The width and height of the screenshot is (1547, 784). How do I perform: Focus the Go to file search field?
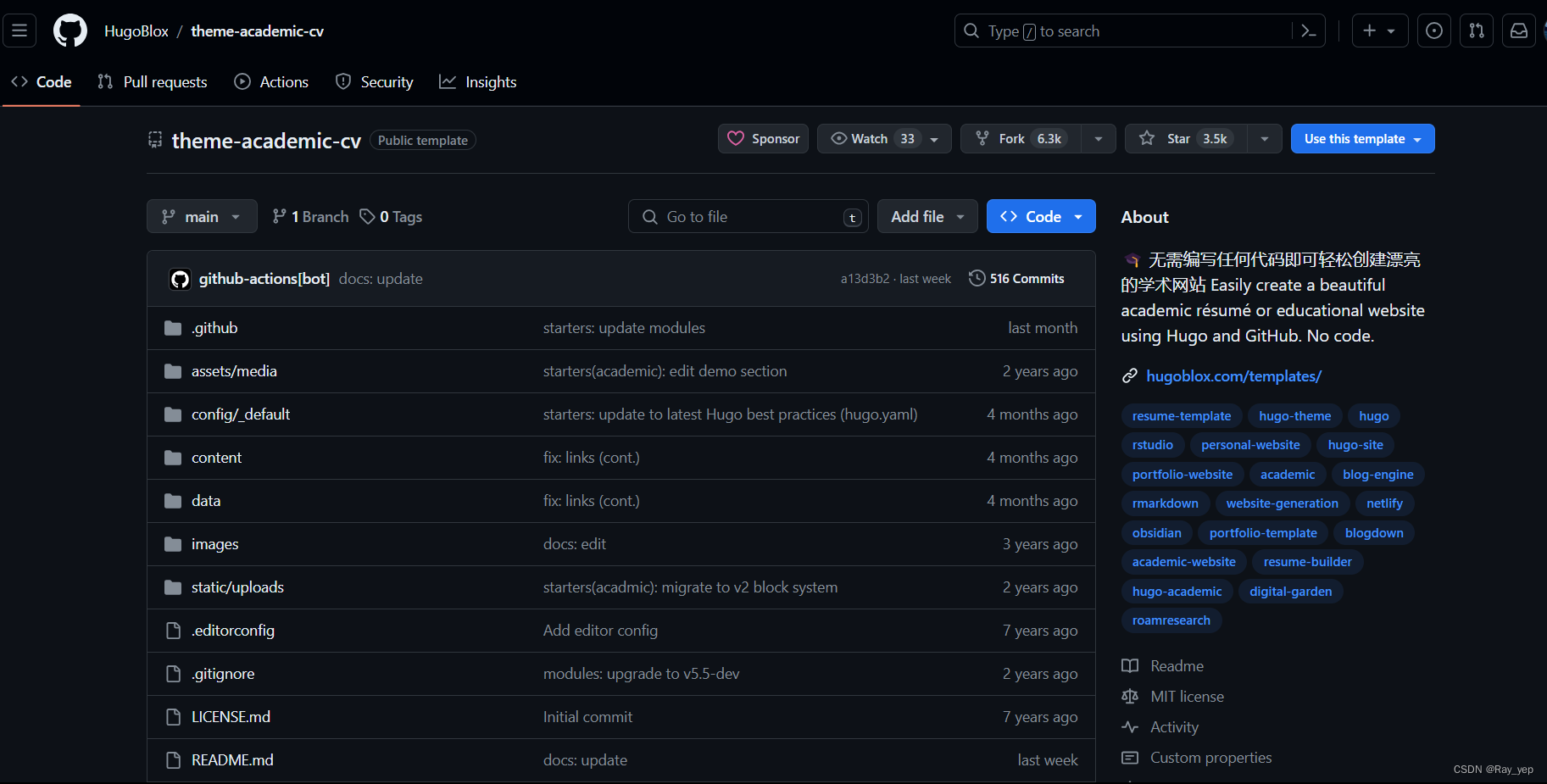click(748, 216)
